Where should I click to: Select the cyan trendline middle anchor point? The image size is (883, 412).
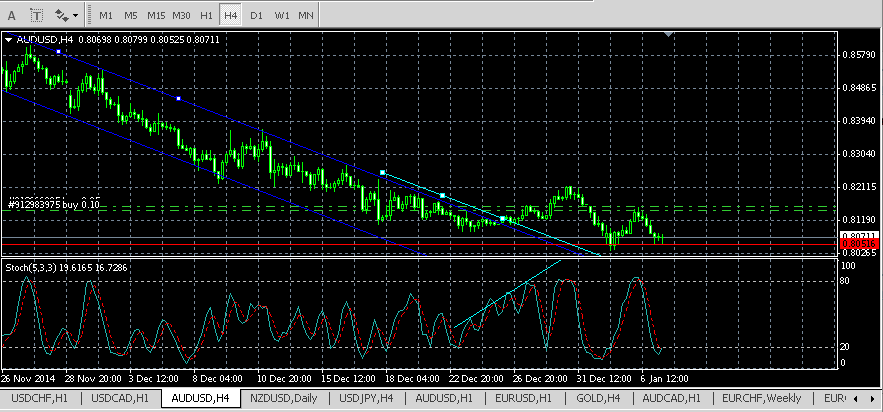coord(443,195)
